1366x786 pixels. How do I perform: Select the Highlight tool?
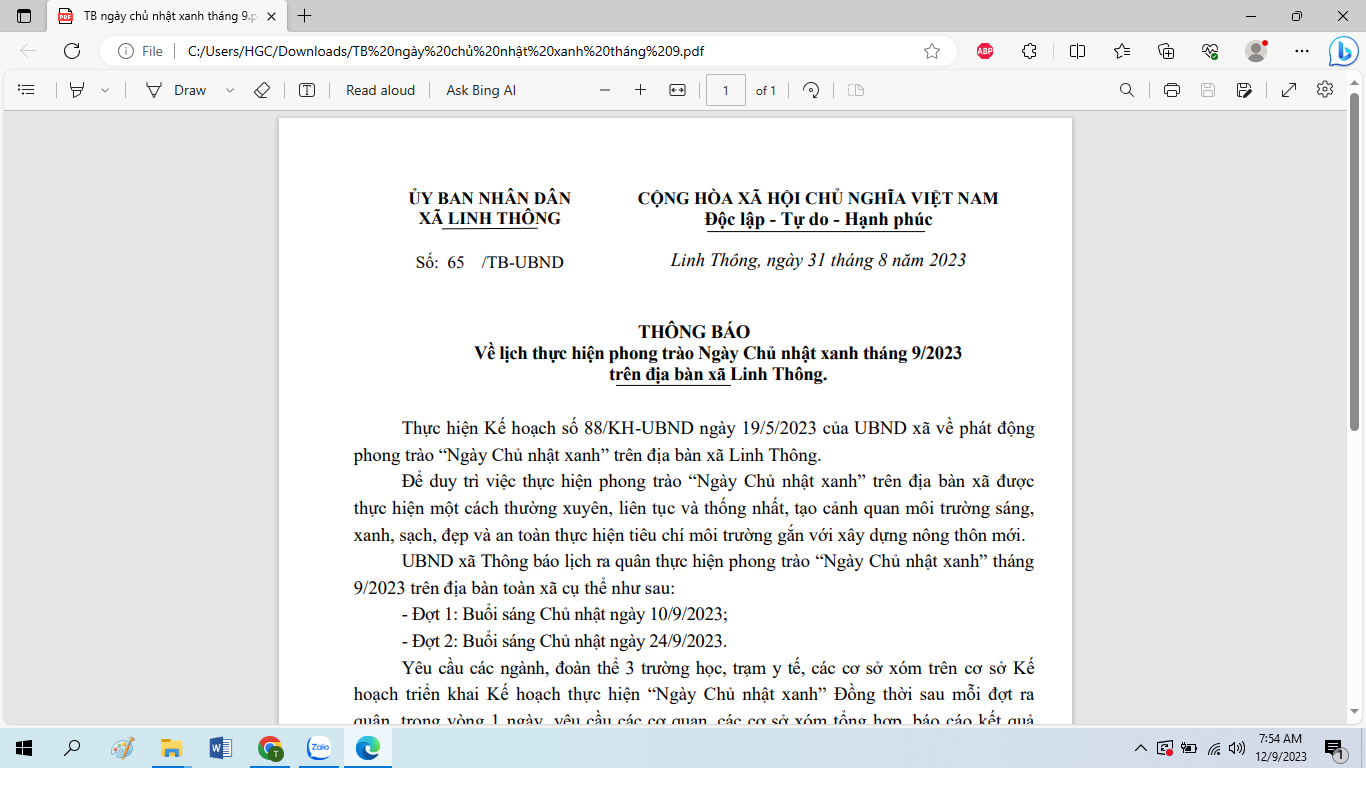(77, 90)
